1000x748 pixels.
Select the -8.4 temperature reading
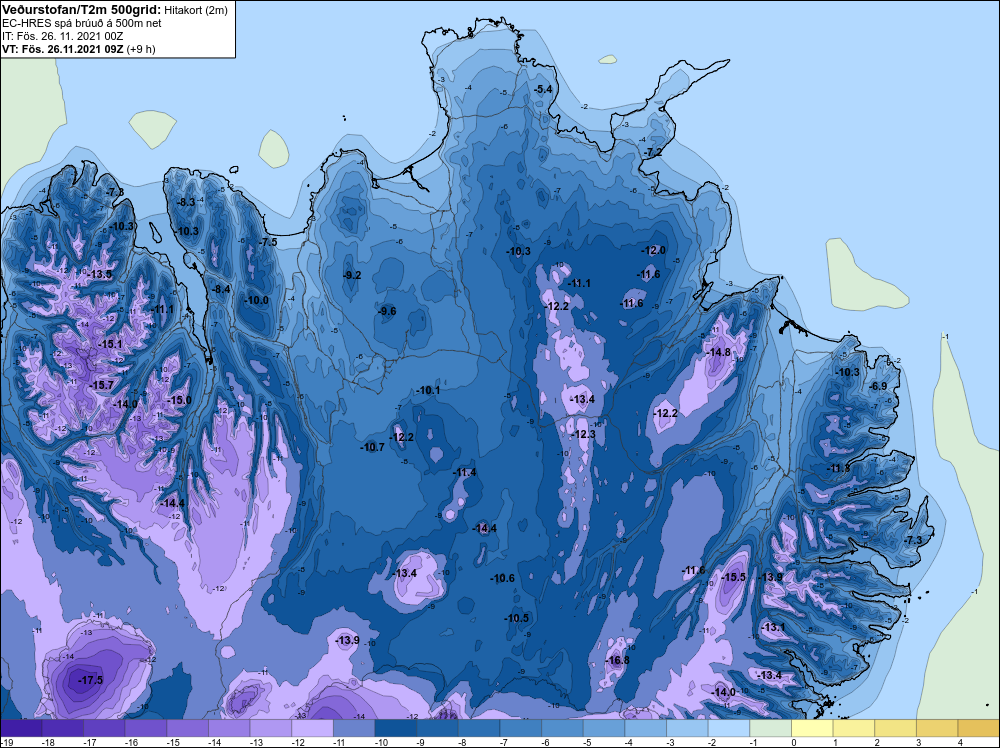[220, 289]
